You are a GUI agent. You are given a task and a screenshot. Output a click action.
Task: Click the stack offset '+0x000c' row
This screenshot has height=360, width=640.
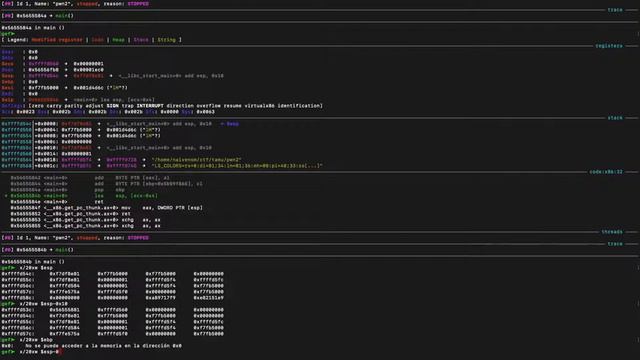pos(47,142)
